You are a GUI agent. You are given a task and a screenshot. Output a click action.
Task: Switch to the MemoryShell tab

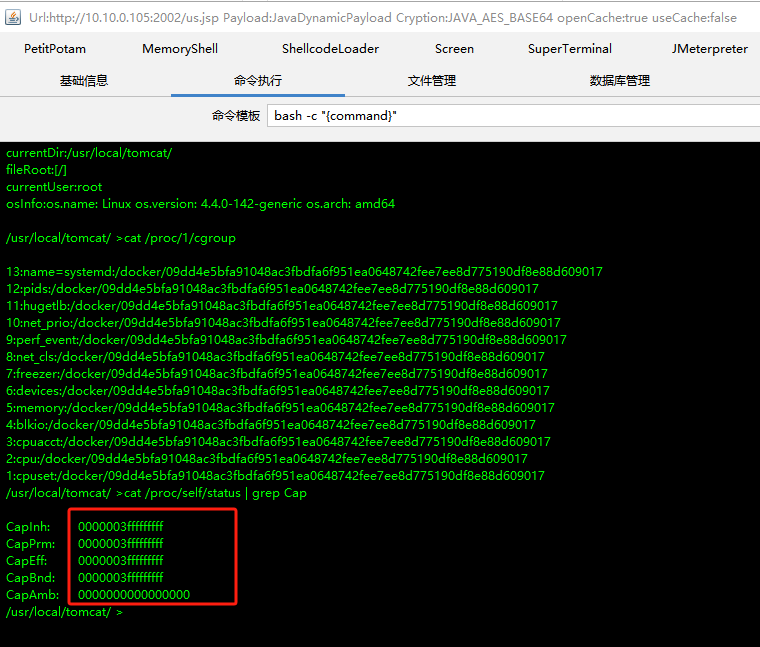click(180, 49)
